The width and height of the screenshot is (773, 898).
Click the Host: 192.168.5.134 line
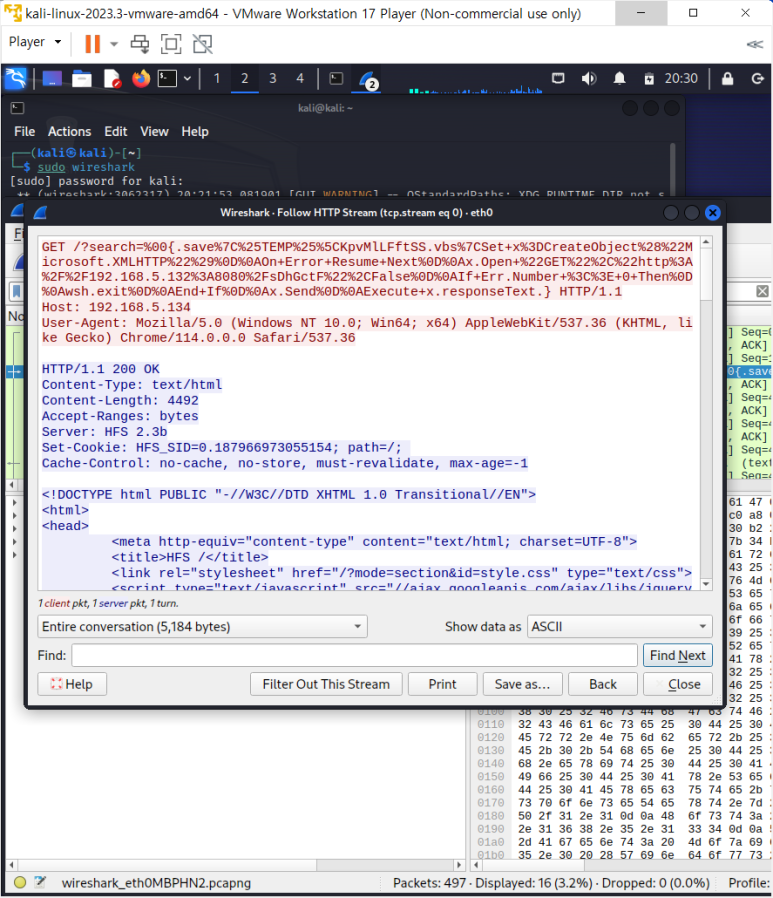tap(116, 307)
